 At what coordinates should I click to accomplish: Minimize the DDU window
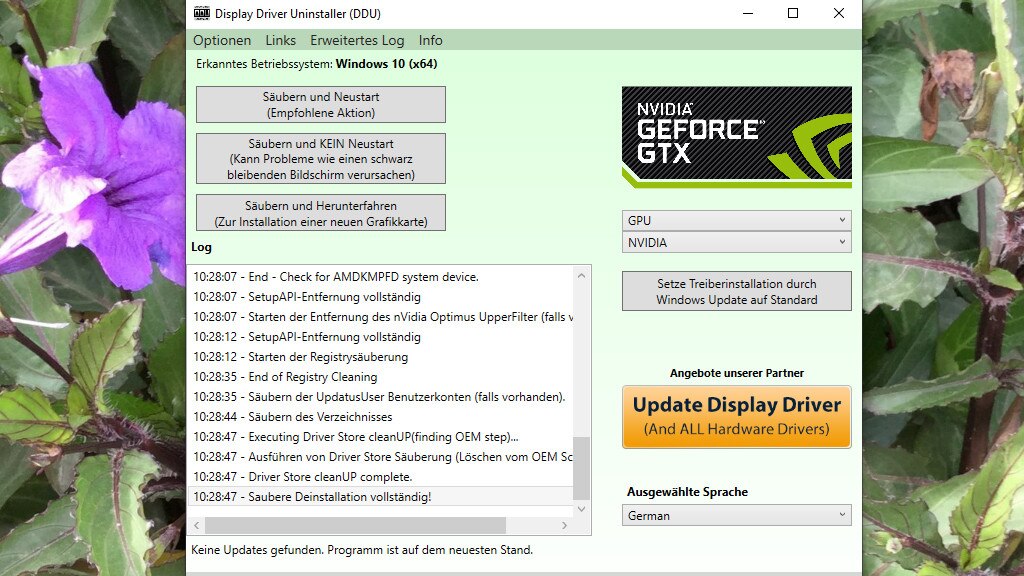pyautogui.click(x=748, y=13)
